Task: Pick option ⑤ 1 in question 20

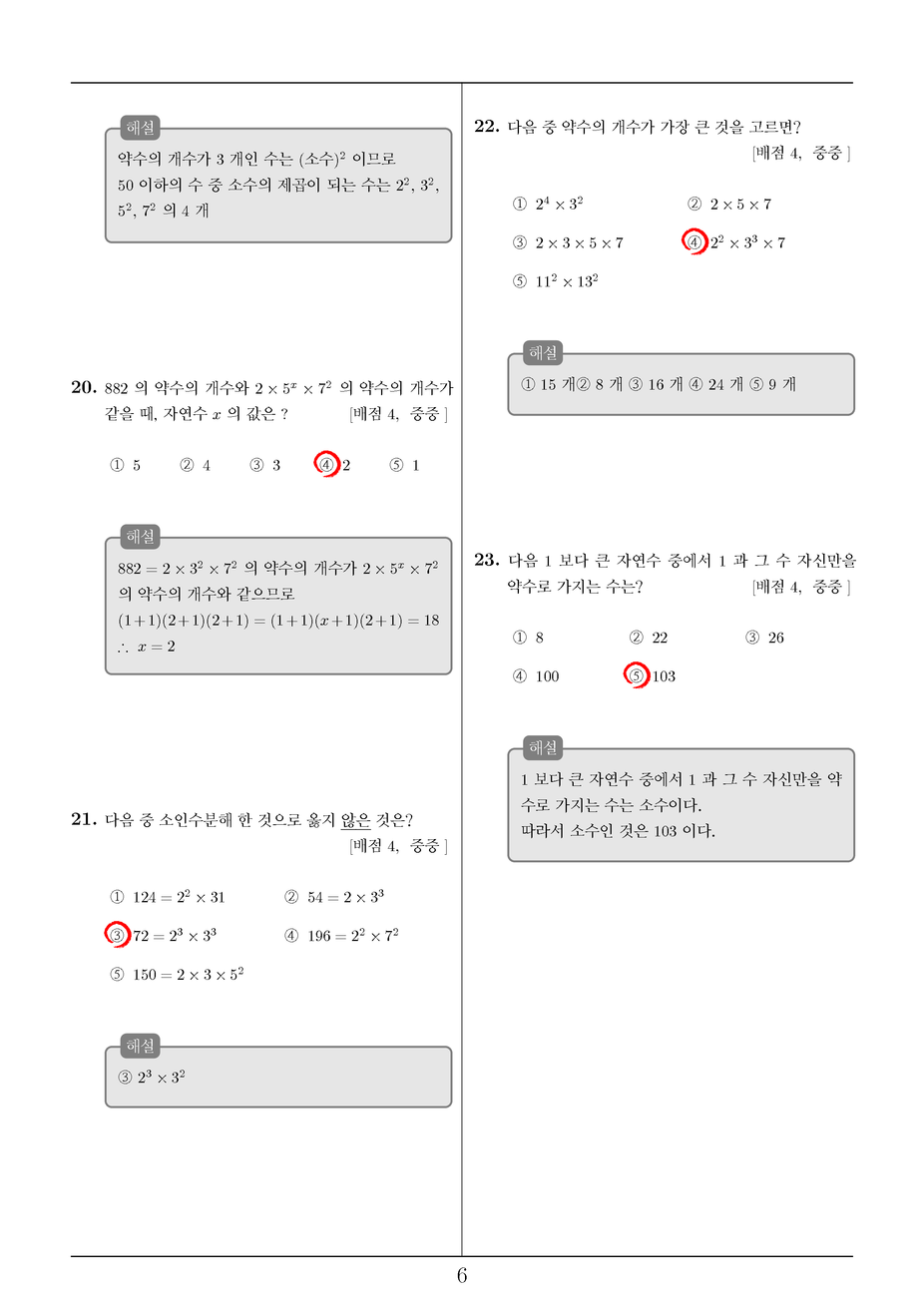Action: point(404,465)
